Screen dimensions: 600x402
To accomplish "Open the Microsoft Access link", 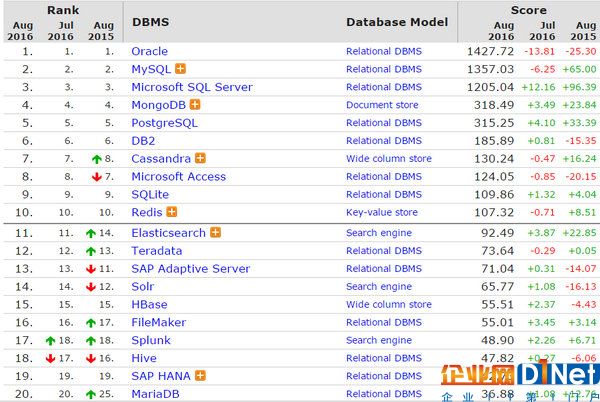I will 179,176.
